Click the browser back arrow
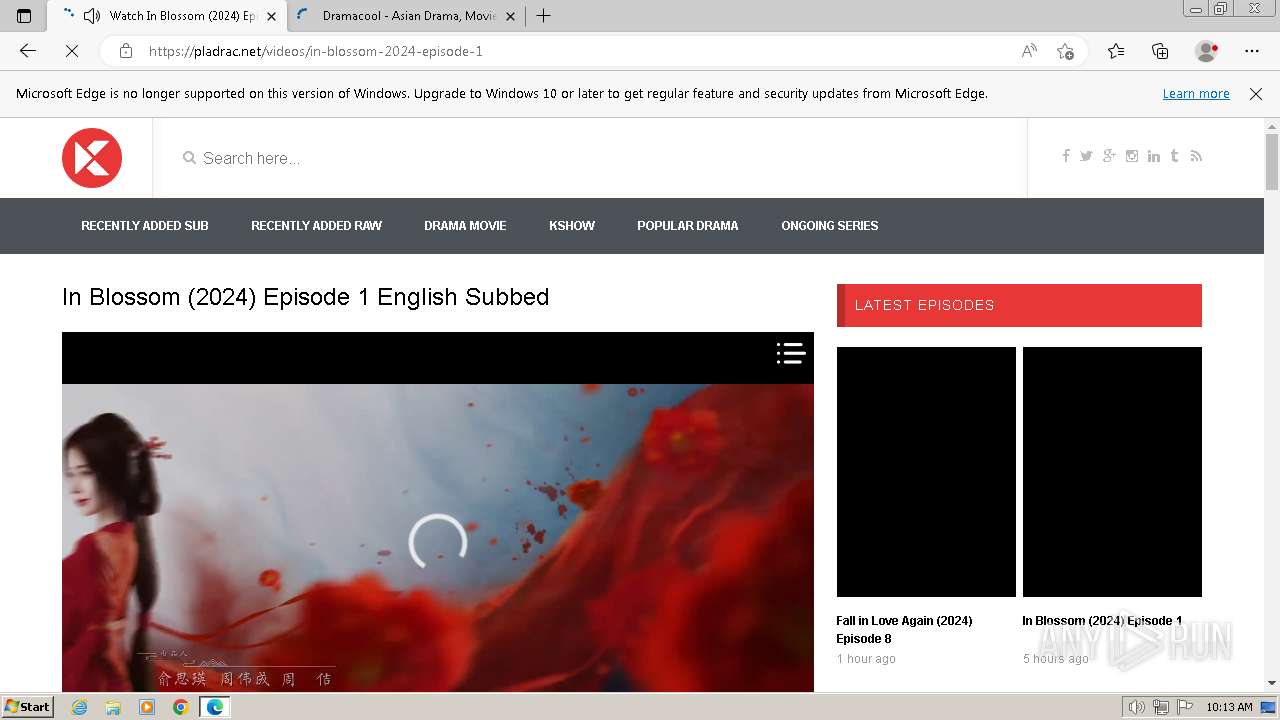This screenshot has width=1280, height=720. click(x=28, y=51)
